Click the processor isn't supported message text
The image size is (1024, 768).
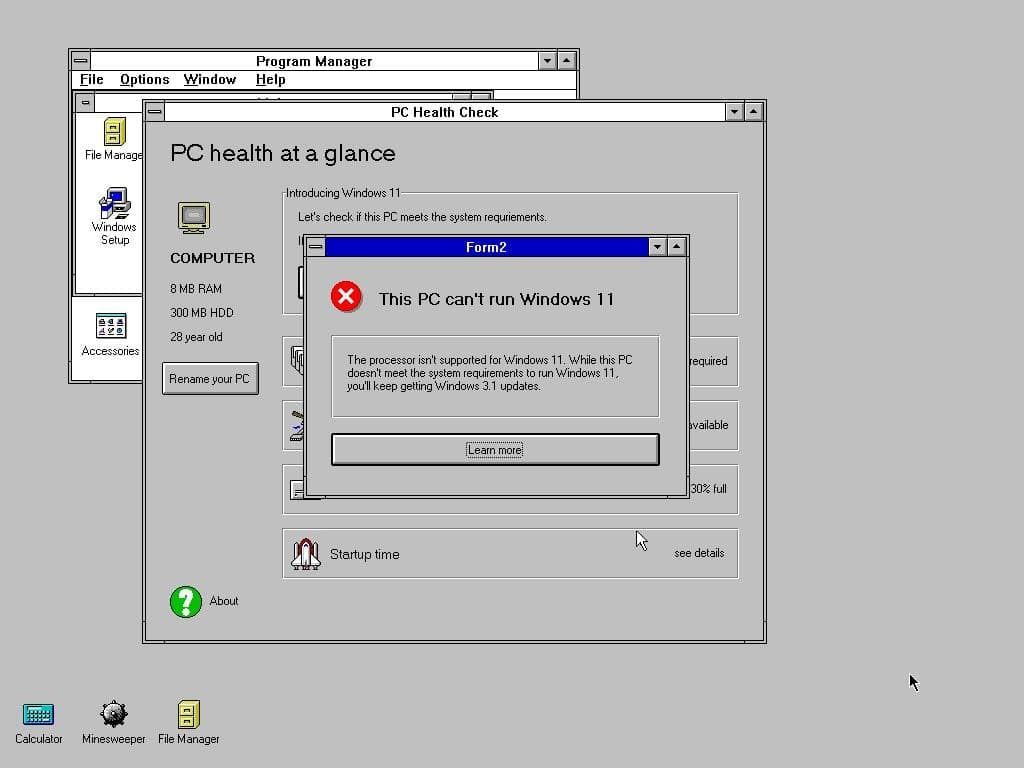pyautogui.click(x=490, y=373)
